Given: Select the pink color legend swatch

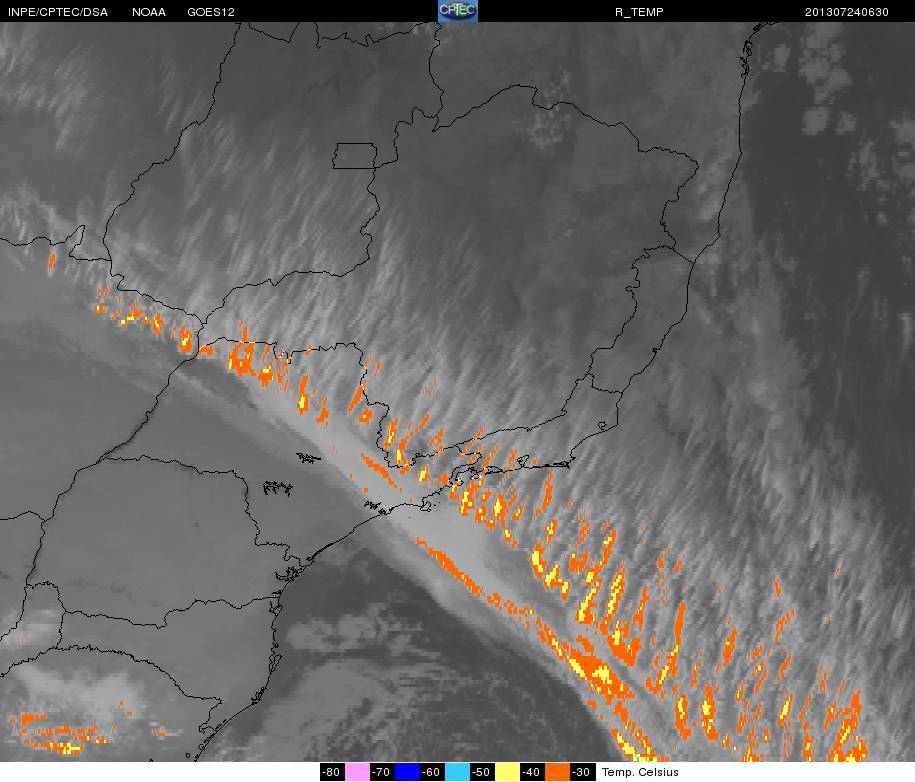Looking at the screenshot, I should tap(358, 772).
